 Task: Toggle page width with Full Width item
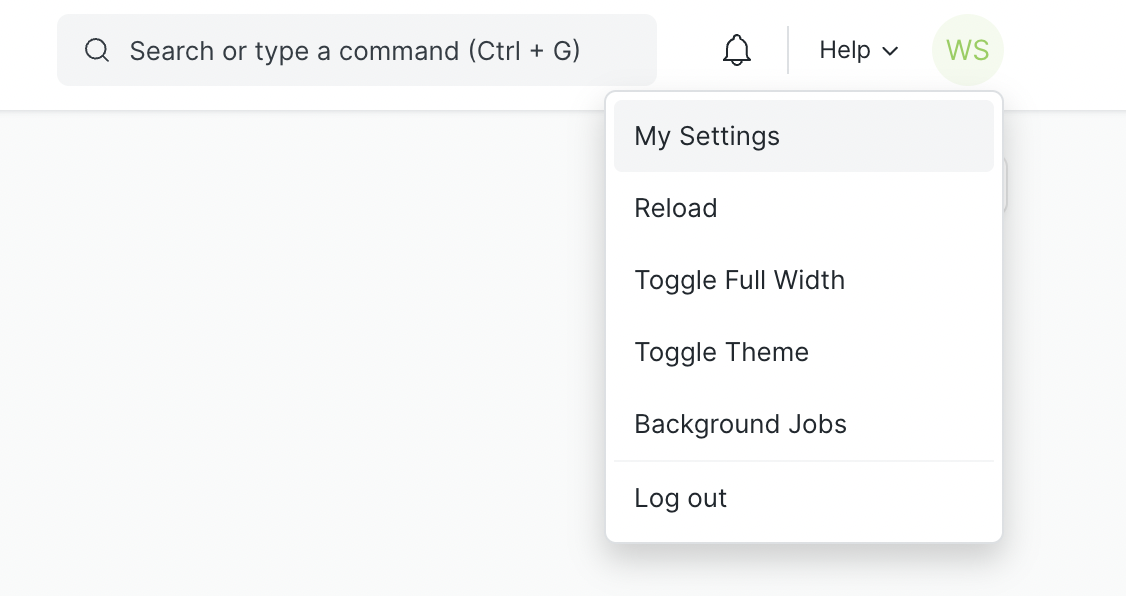[804, 280]
